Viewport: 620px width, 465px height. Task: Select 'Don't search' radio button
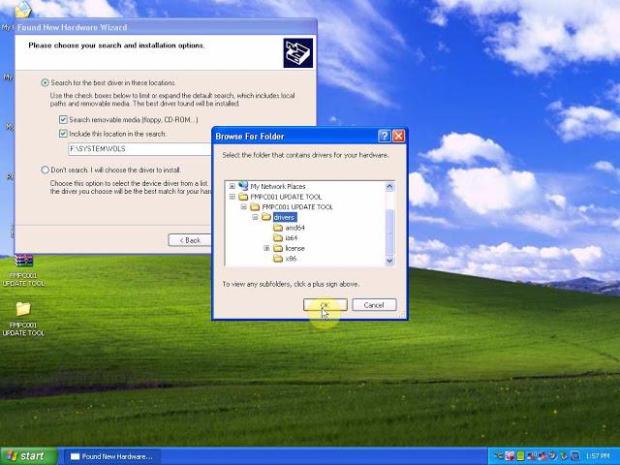(x=45, y=170)
